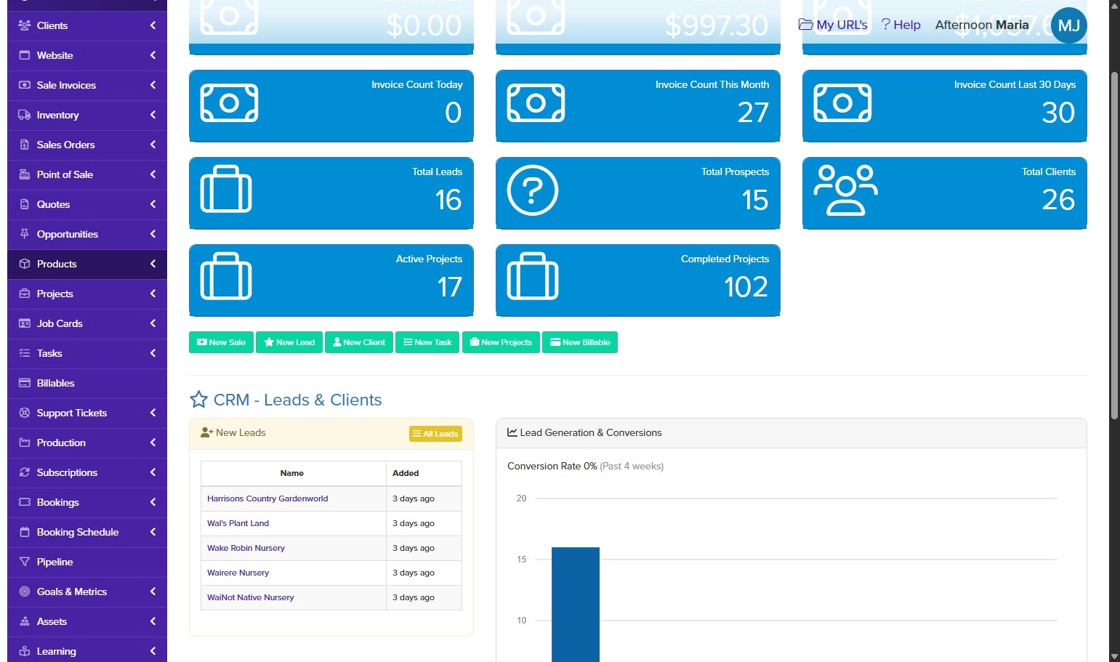Open the Quotes menu item

click(87, 204)
